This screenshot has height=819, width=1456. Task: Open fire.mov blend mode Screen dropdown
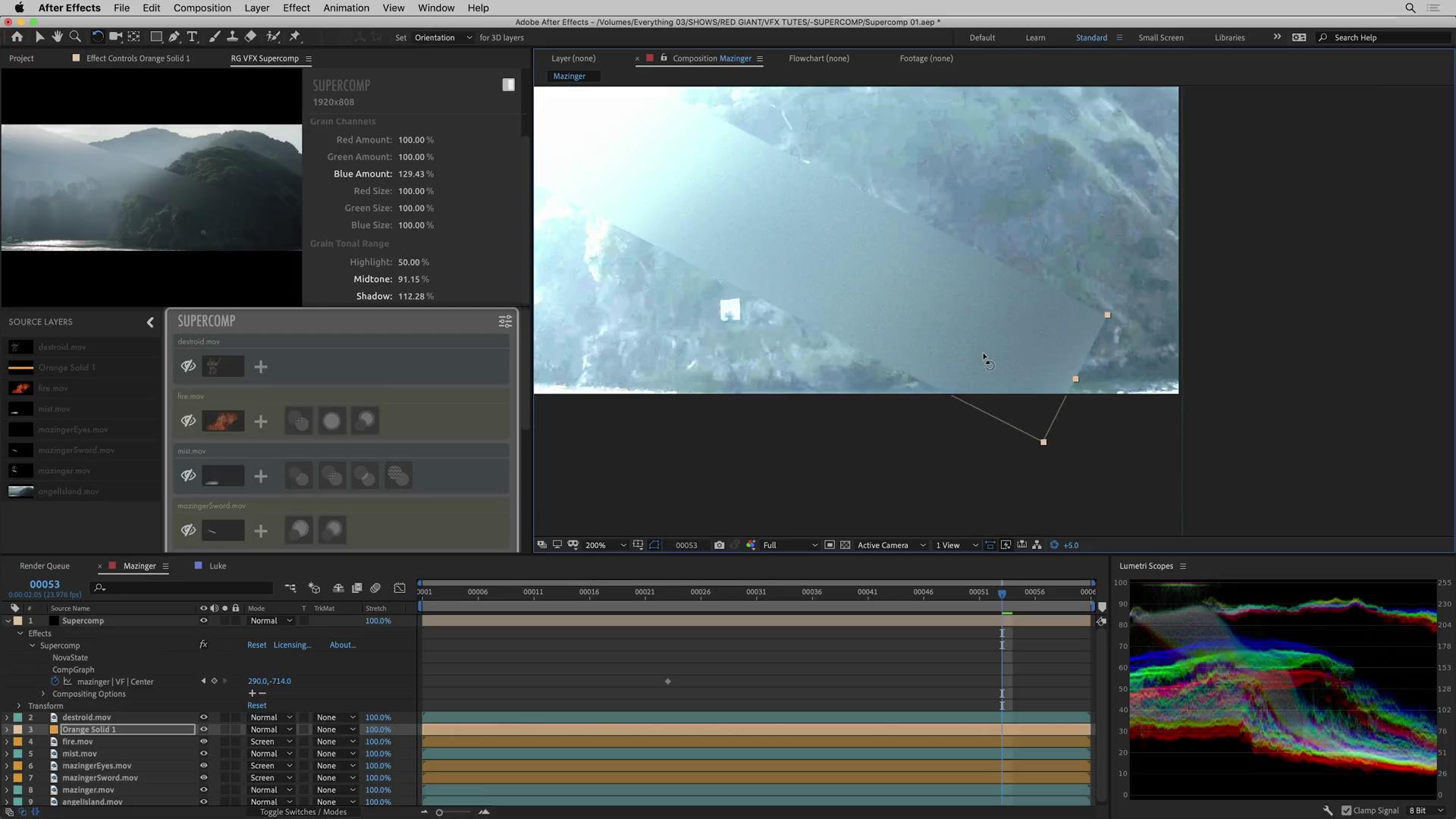point(271,742)
